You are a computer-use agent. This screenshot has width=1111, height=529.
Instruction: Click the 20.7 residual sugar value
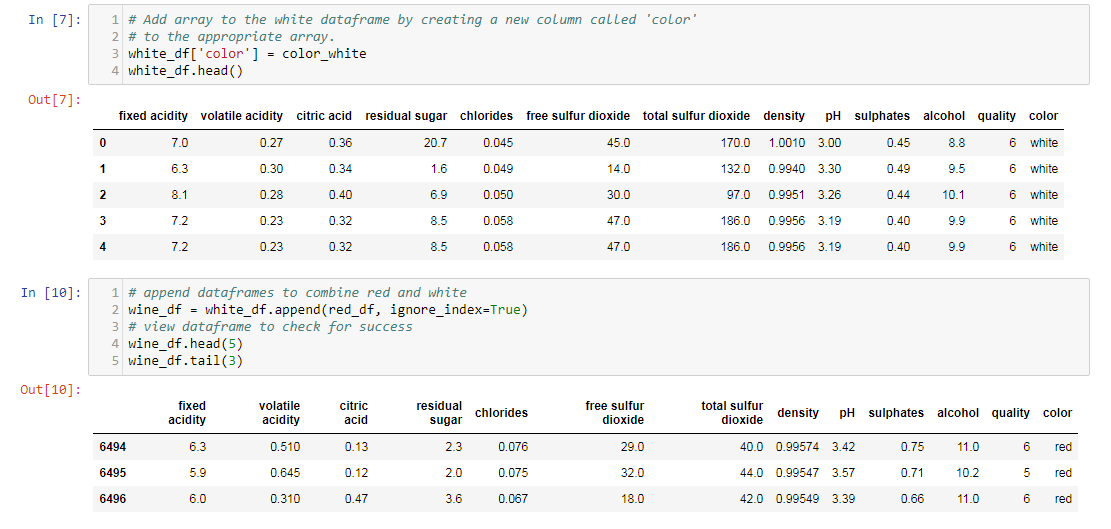435,143
